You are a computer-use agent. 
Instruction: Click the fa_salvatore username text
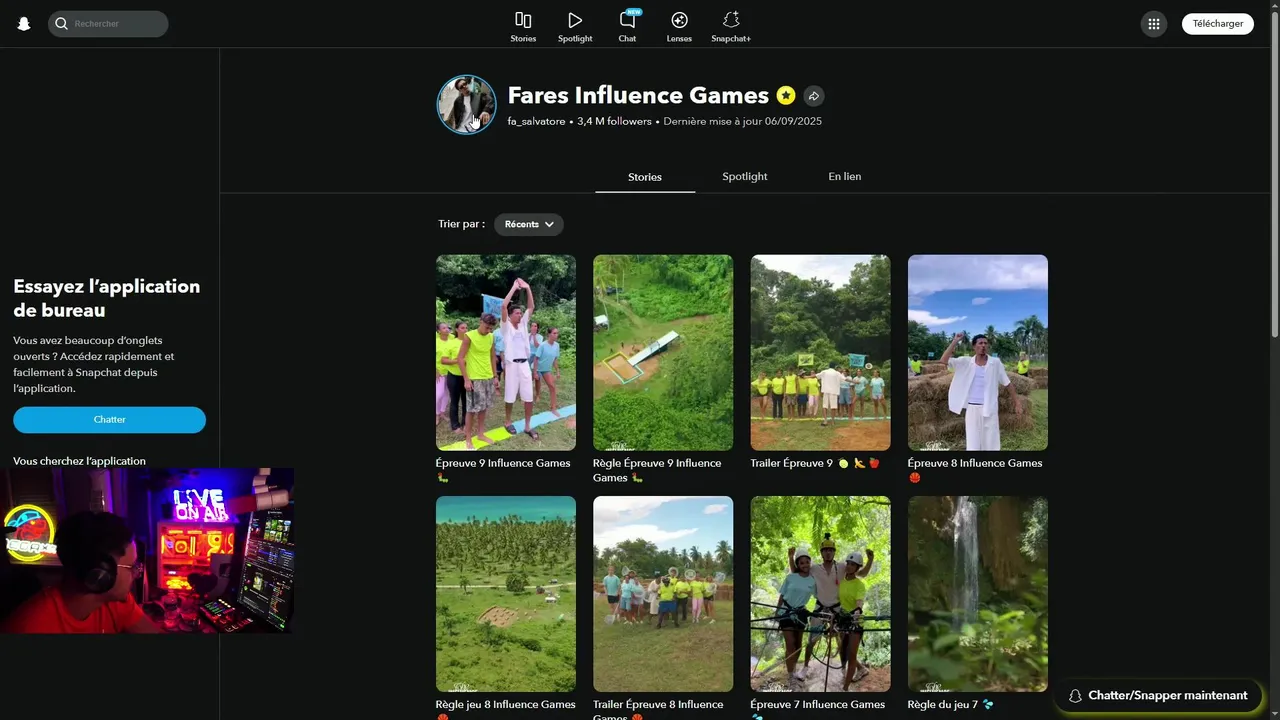[536, 121]
